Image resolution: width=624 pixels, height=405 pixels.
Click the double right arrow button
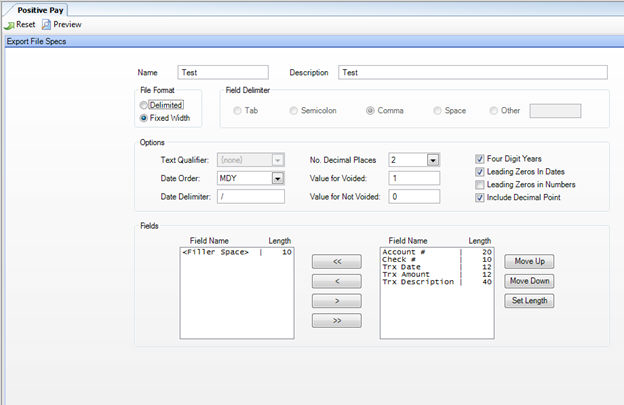pyautogui.click(x=336, y=321)
